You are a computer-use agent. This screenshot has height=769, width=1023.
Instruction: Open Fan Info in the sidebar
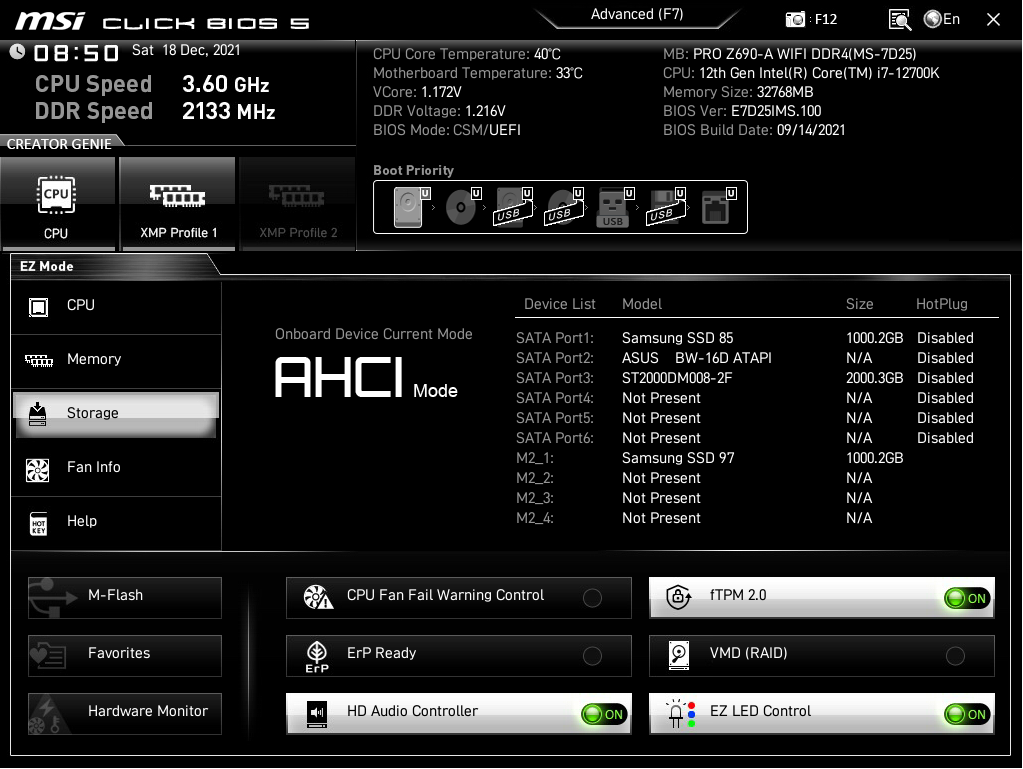116,468
